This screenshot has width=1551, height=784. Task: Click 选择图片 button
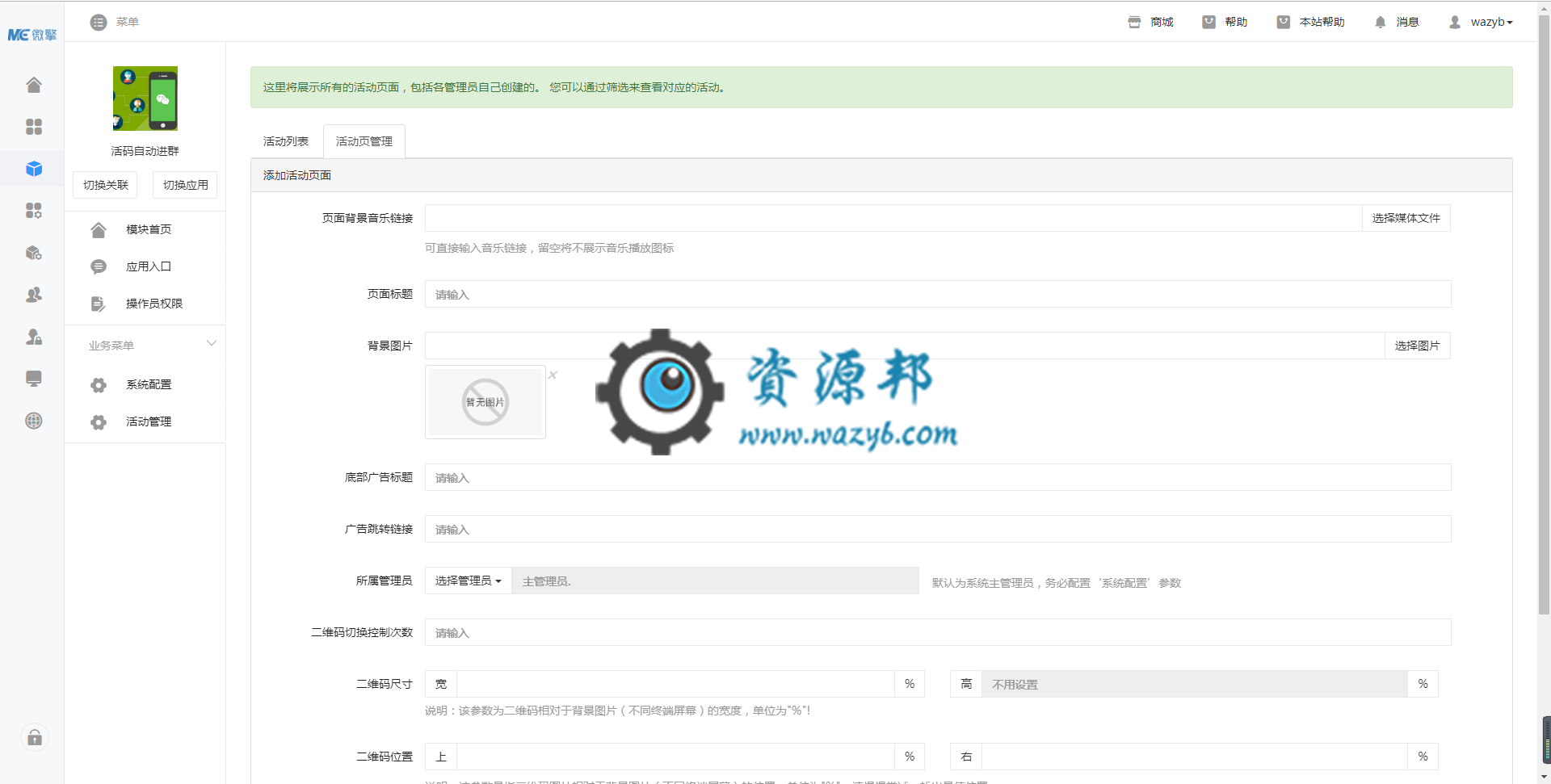(x=1418, y=346)
